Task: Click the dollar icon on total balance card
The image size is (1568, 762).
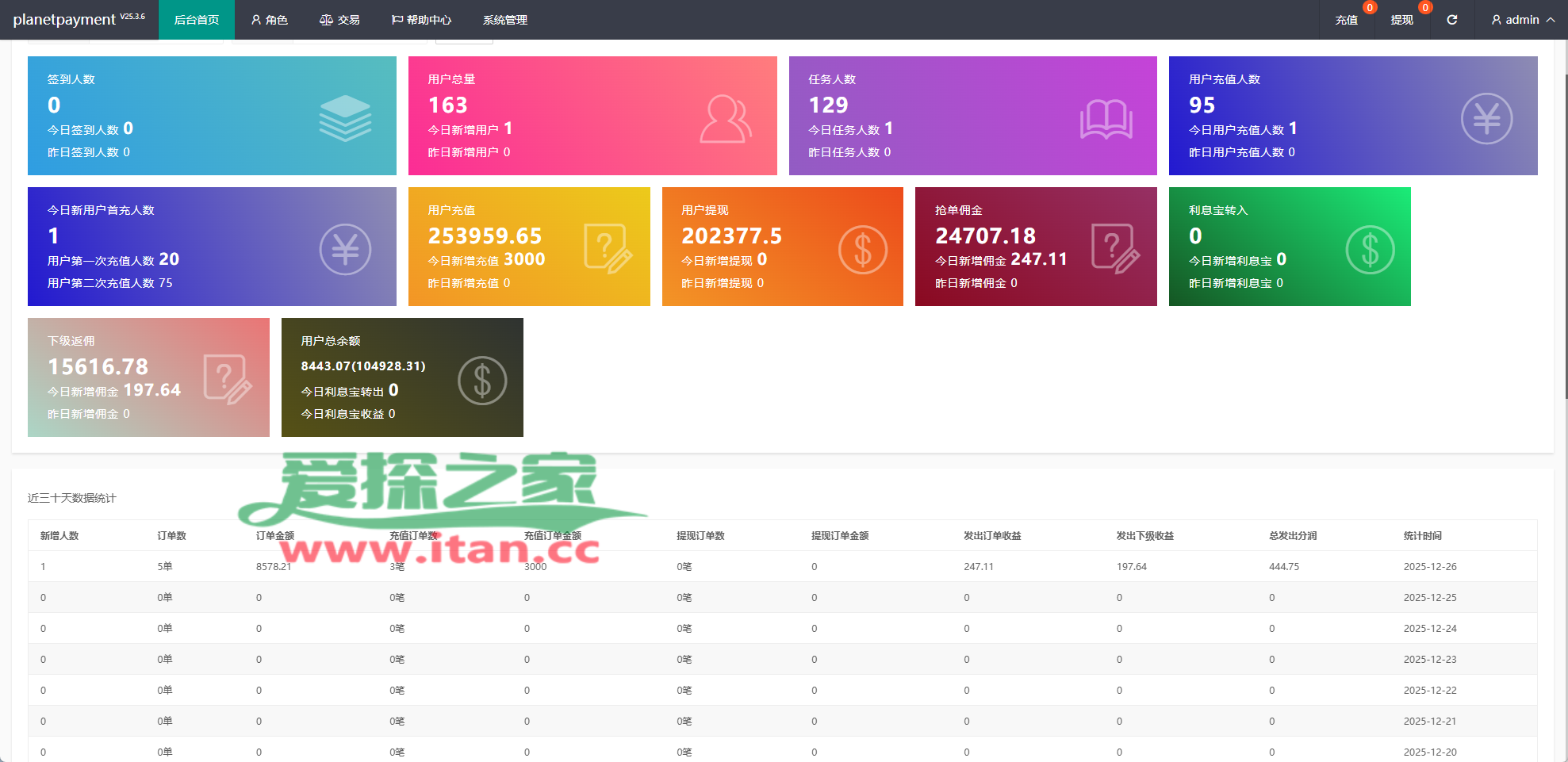Action: pyautogui.click(x=481, y=381)
